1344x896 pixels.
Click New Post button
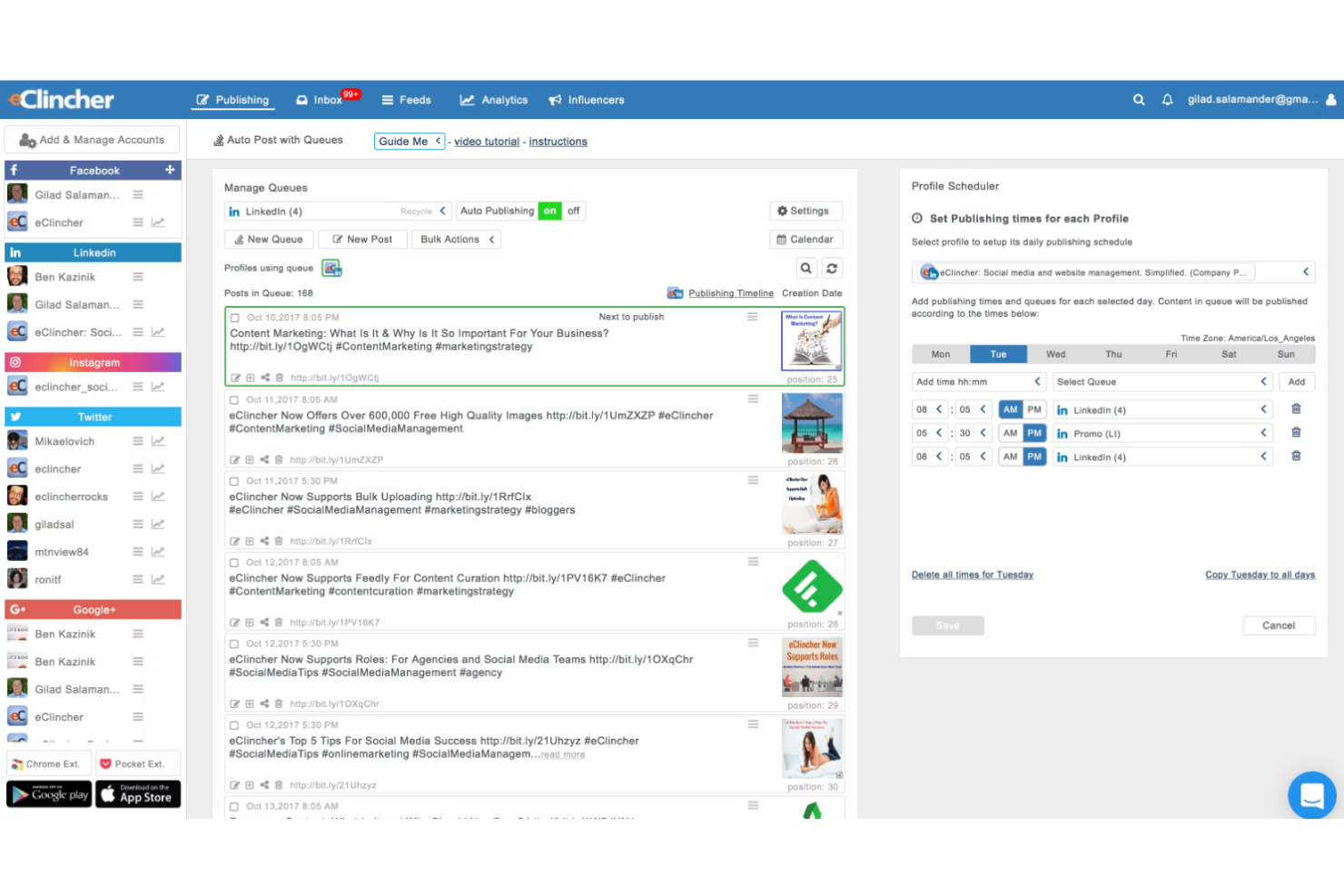pos(362,240)
